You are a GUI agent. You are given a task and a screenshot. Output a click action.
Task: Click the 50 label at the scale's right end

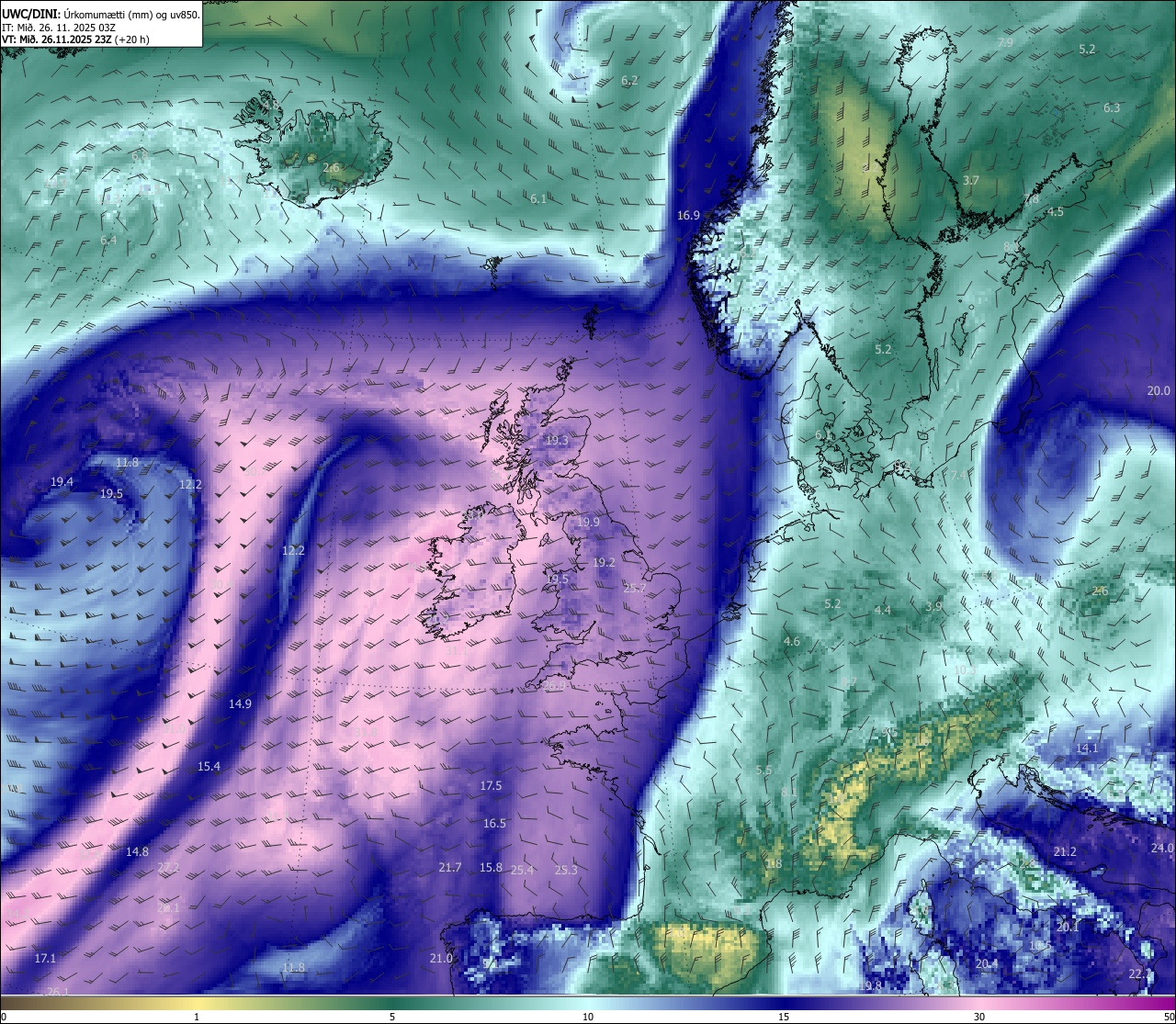click(x=1169, y=1017)
